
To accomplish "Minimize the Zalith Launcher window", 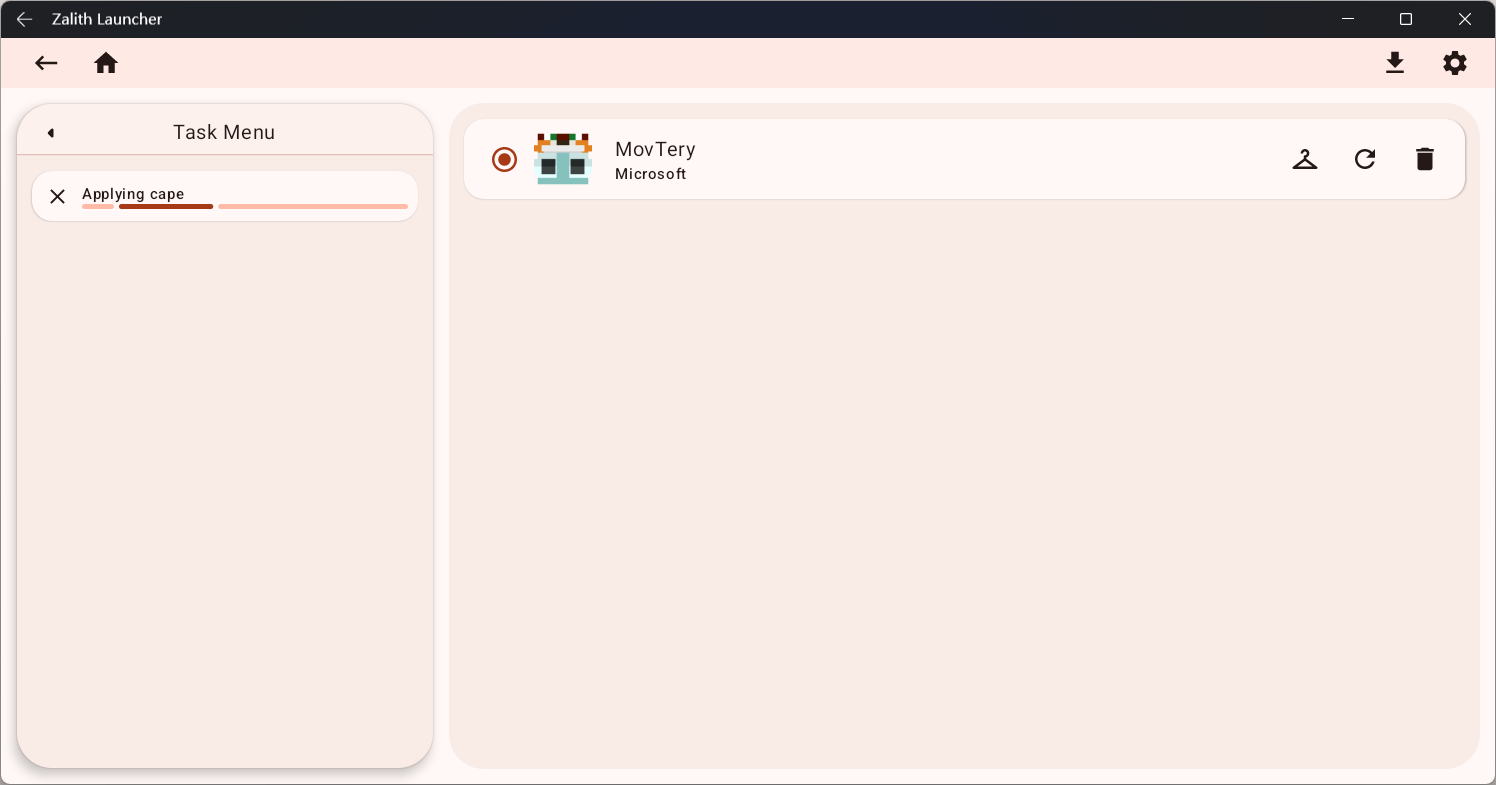I will (1347, 19).
